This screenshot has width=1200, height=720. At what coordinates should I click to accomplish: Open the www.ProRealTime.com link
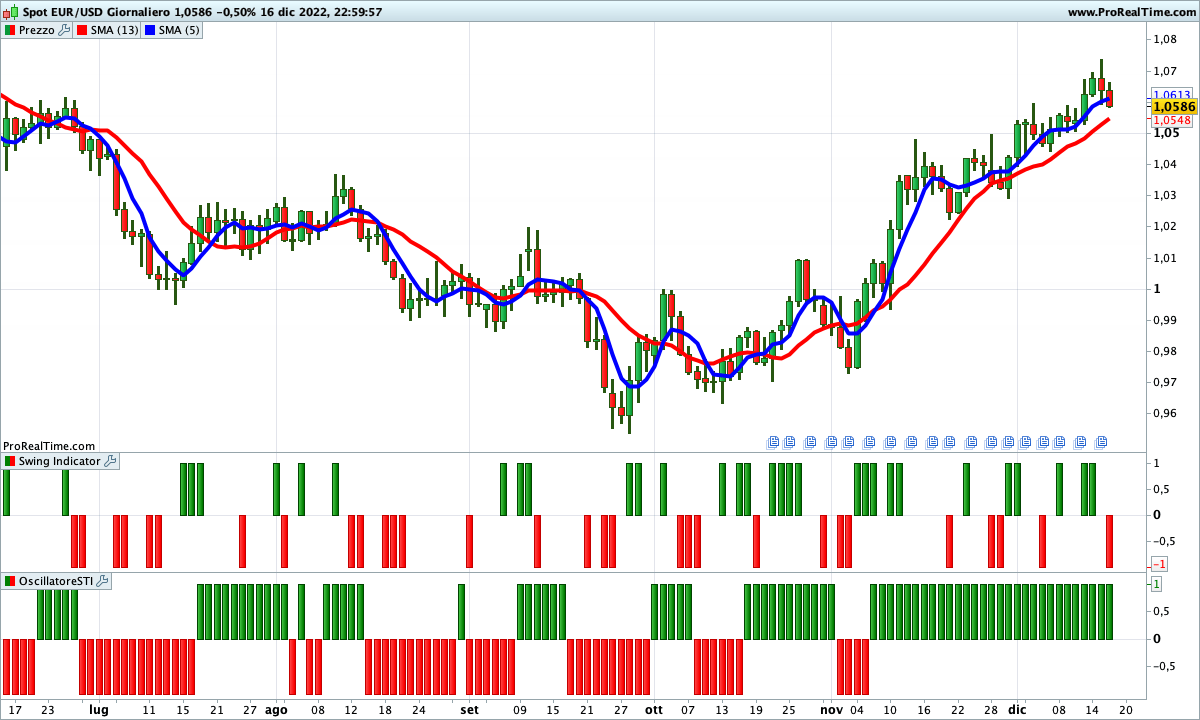(x=1131, y=12)
